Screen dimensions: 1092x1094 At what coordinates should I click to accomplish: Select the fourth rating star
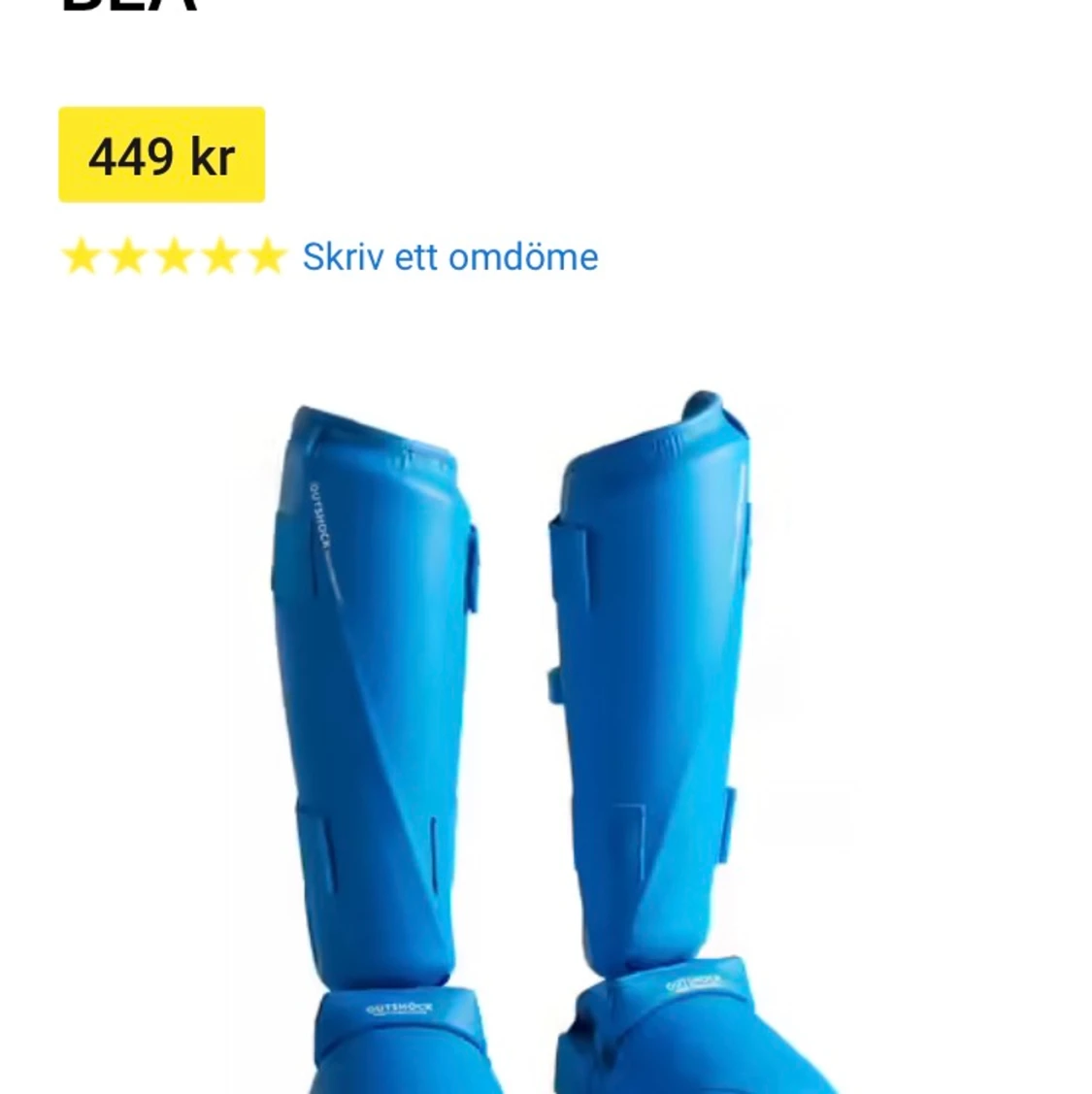click(x=220, y=256)
